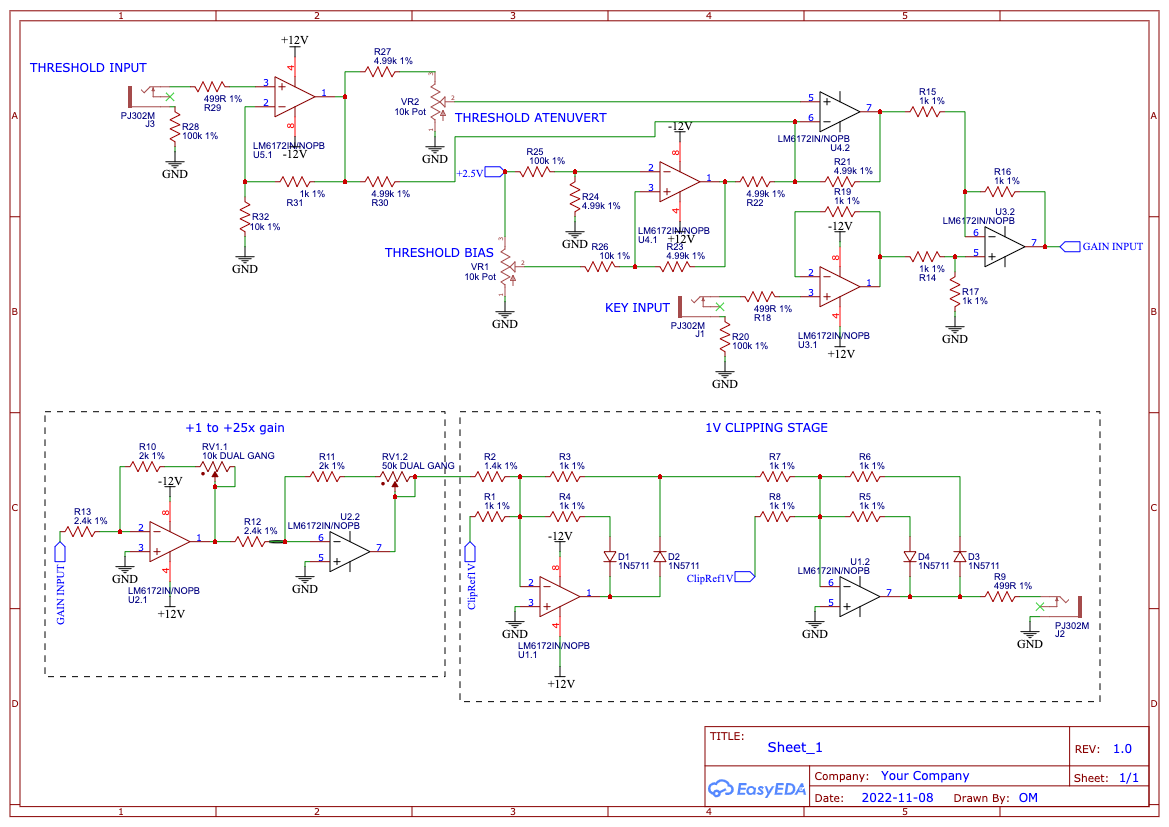Screen dimensions: 1169x827
Task: Select op-amp symbol U5.1
Action: click(294, 97)
